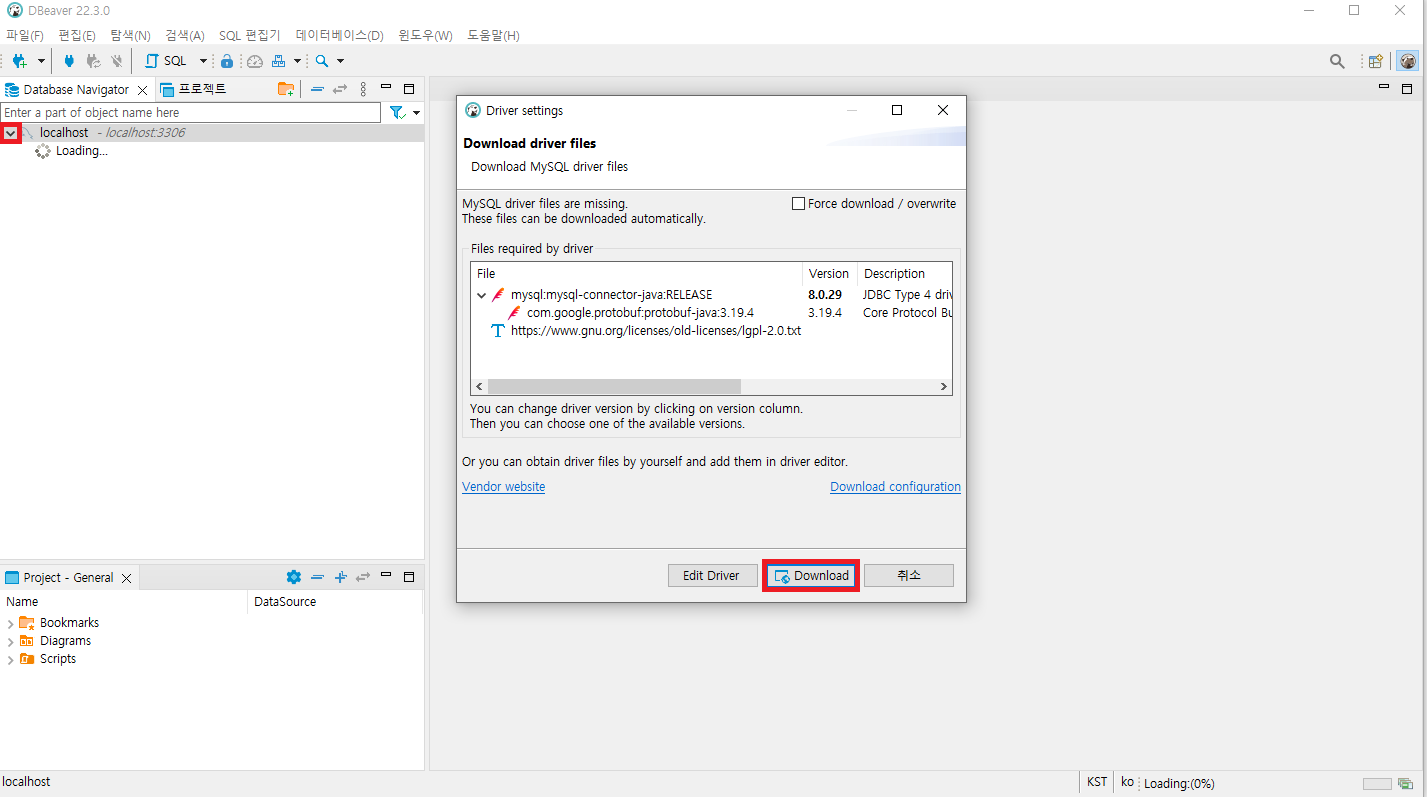
Task: Click the create folder icon in Database Navigator
Action: click(x=286, y=89)
